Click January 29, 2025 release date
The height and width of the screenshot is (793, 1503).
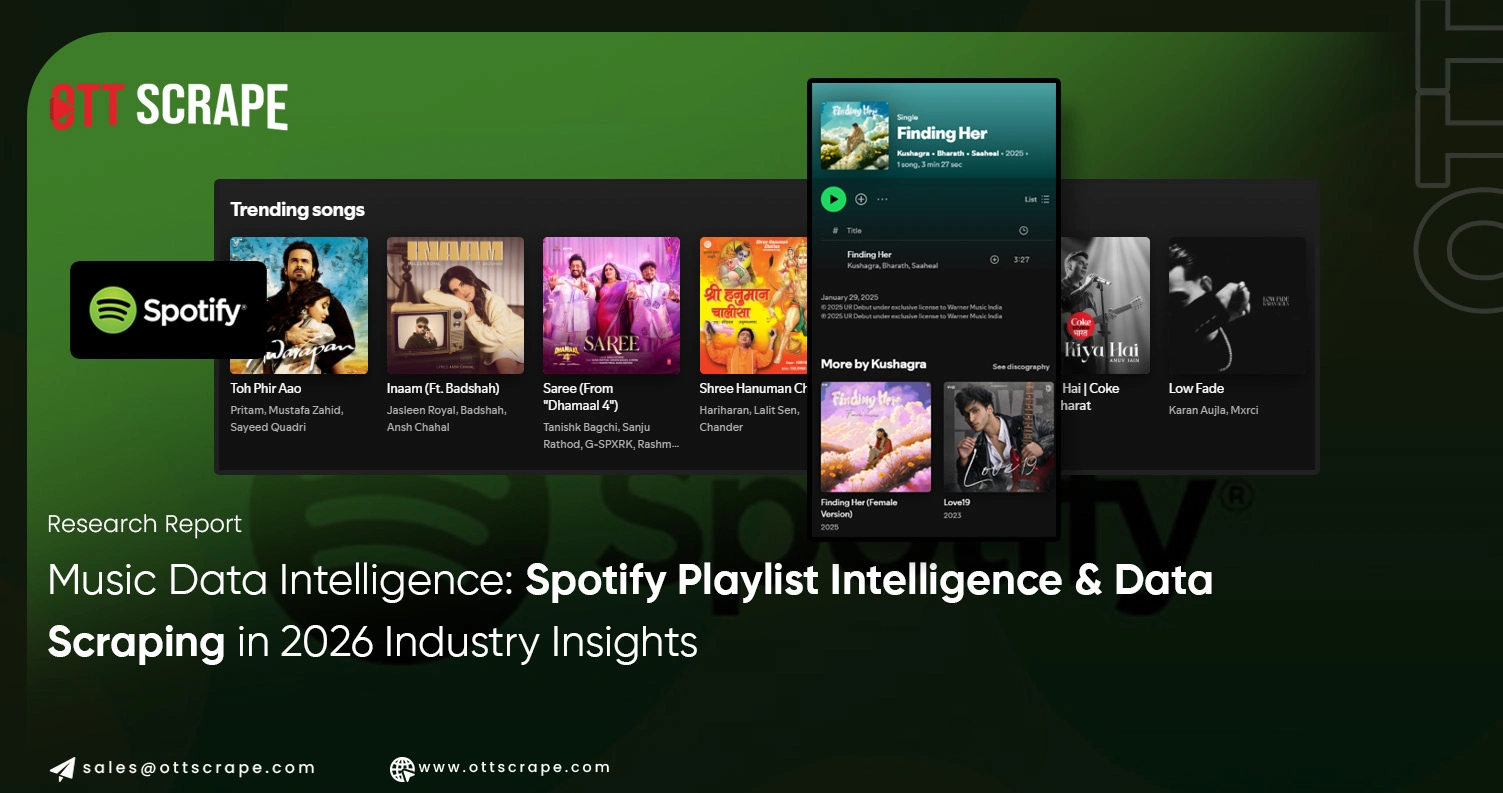pos(850,298)
